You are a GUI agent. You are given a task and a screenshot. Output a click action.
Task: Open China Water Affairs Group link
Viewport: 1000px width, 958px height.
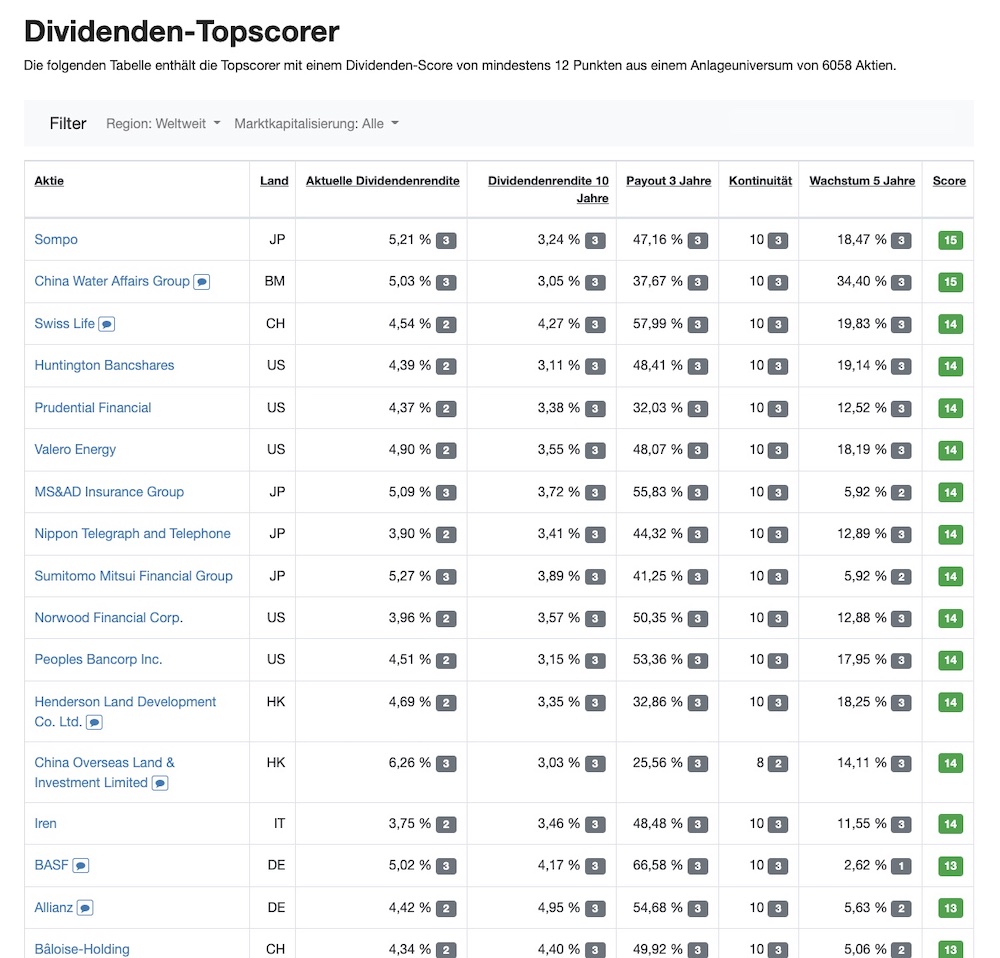click(x=112, y=281)
